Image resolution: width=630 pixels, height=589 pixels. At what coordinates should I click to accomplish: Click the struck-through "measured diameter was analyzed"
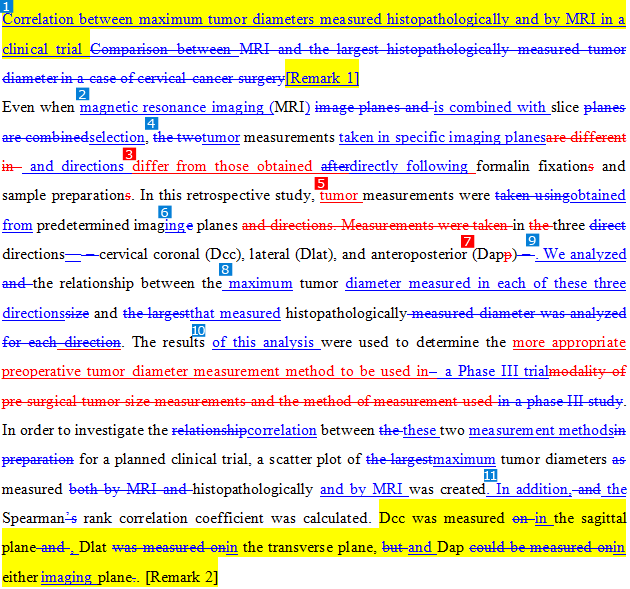click(x=519, y=313)
